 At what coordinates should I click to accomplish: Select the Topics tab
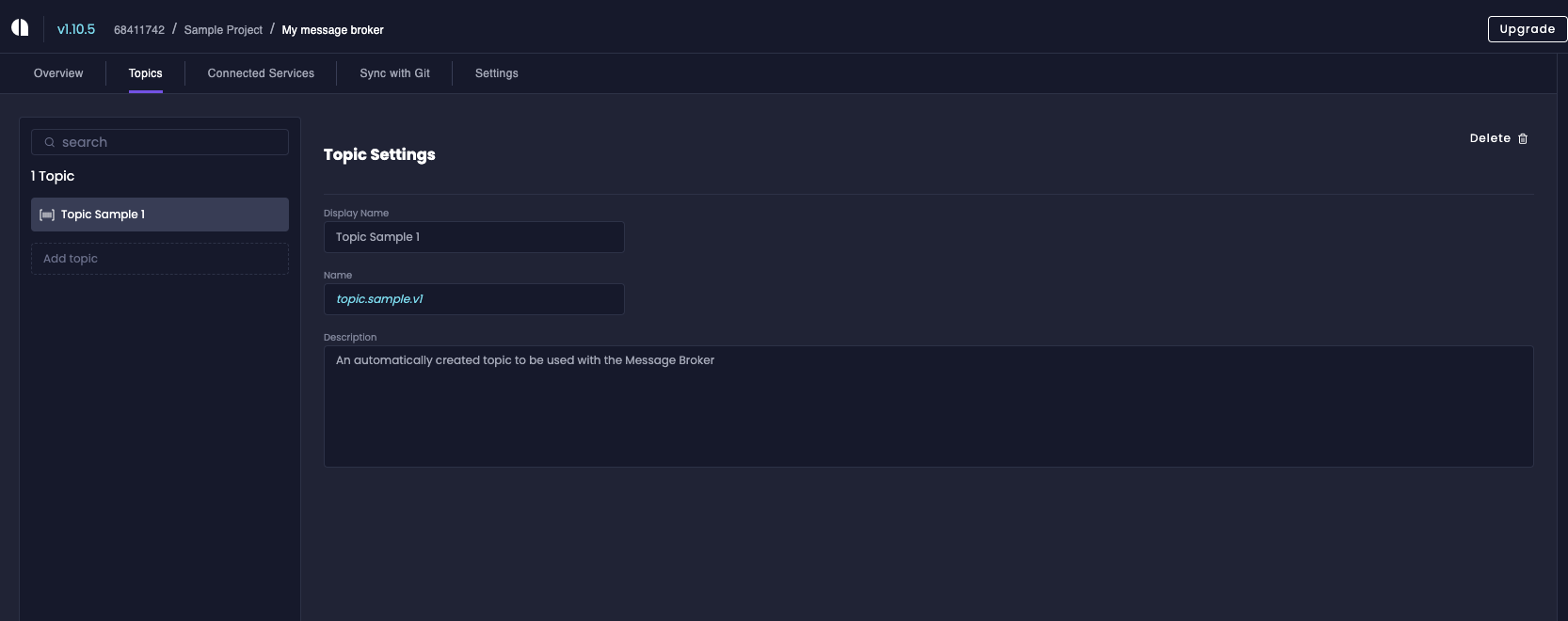tap(146, 73)
